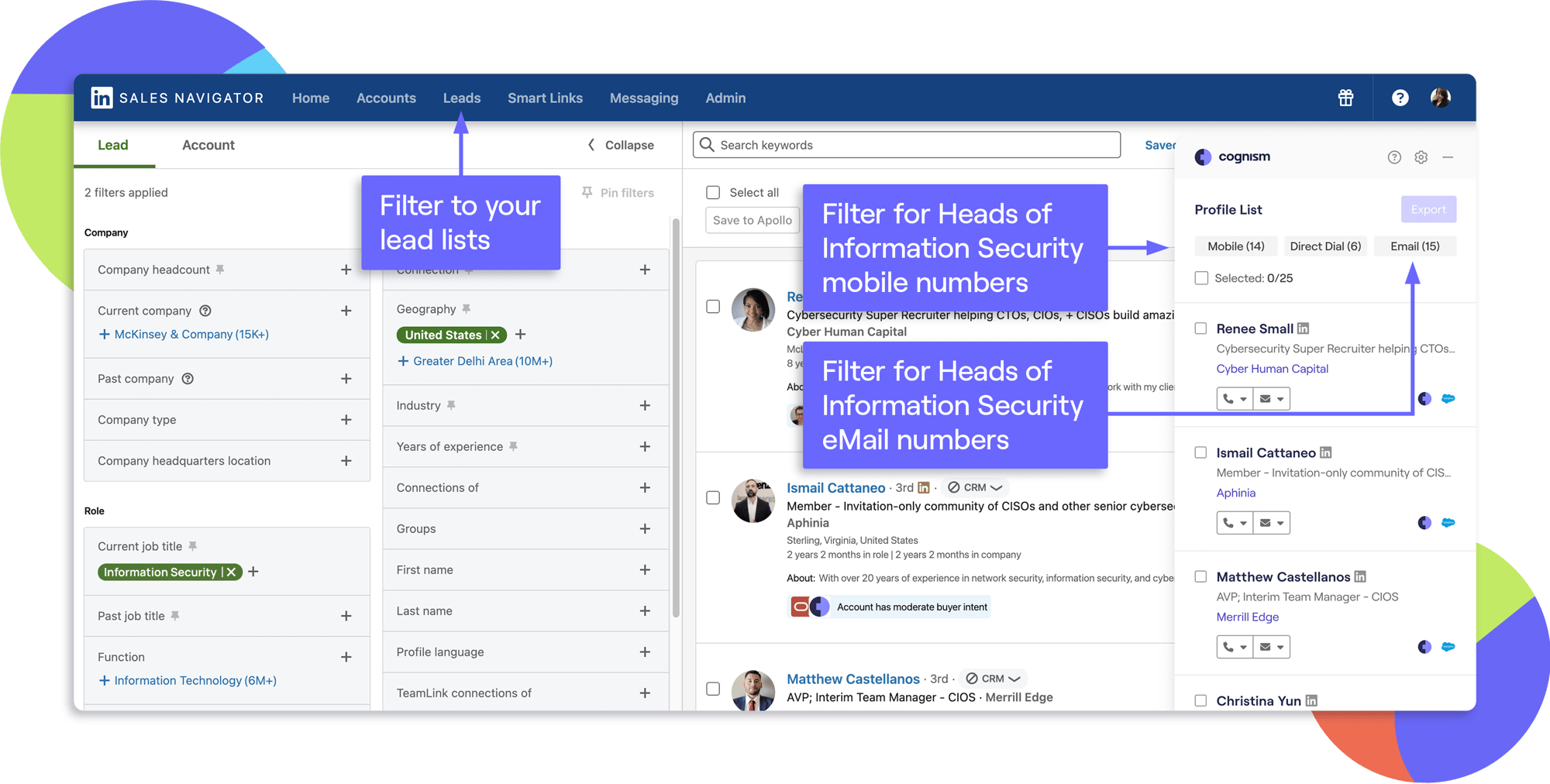
Task: Click Cognism icon for Matthew Castellanos
Action: click(x=1424, y=646)
